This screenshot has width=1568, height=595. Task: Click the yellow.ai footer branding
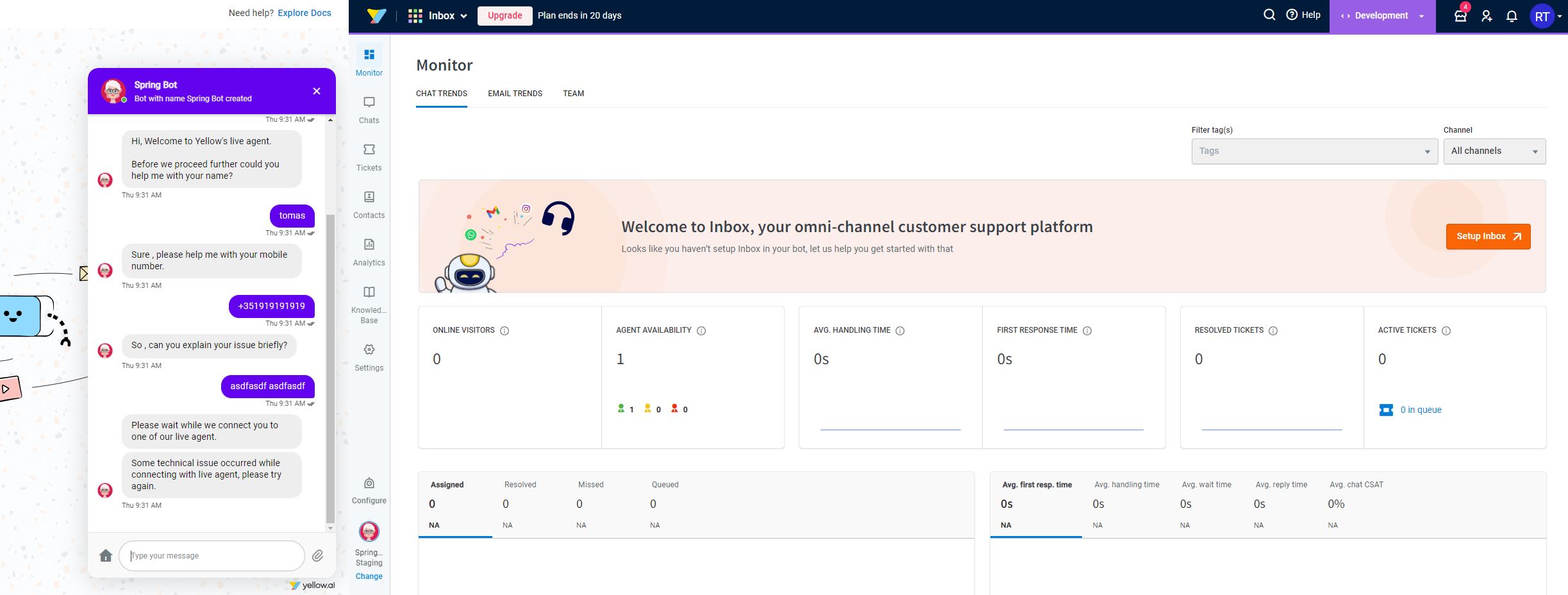pyautogui.click(x=312, y=585)
